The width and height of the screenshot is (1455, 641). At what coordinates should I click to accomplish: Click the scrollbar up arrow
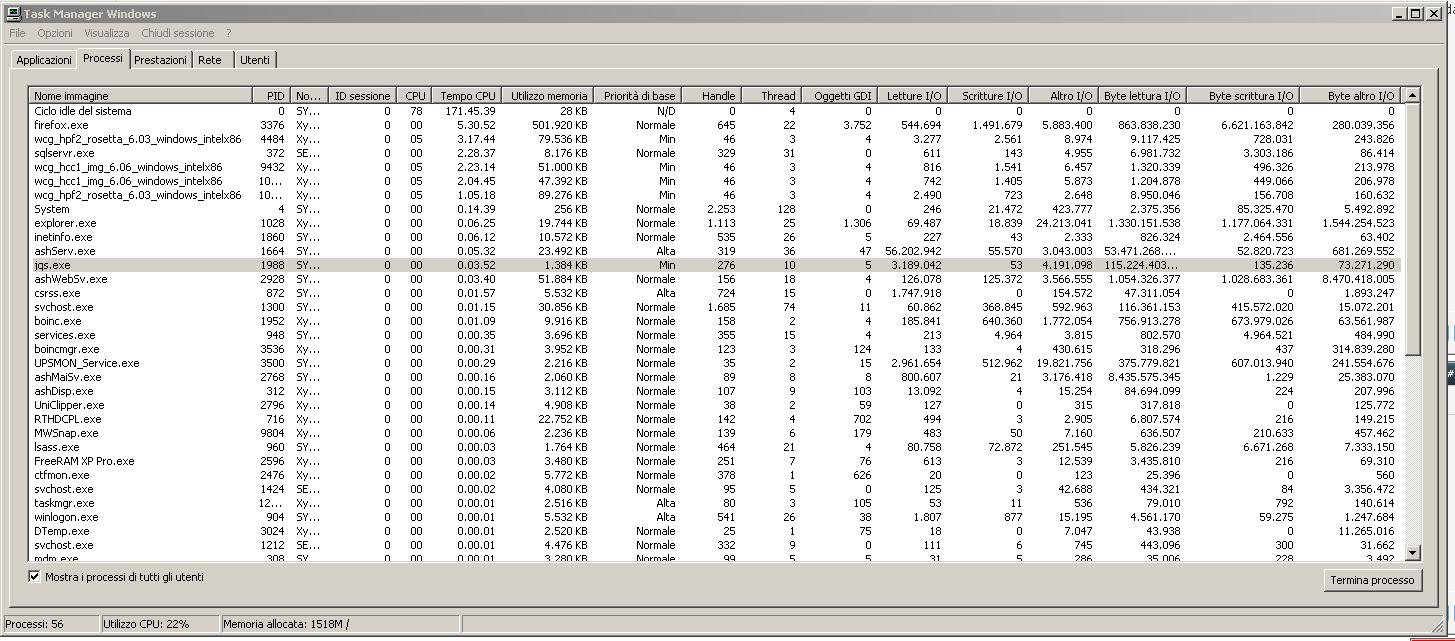pyautogui.click(x=1412, y=96)
